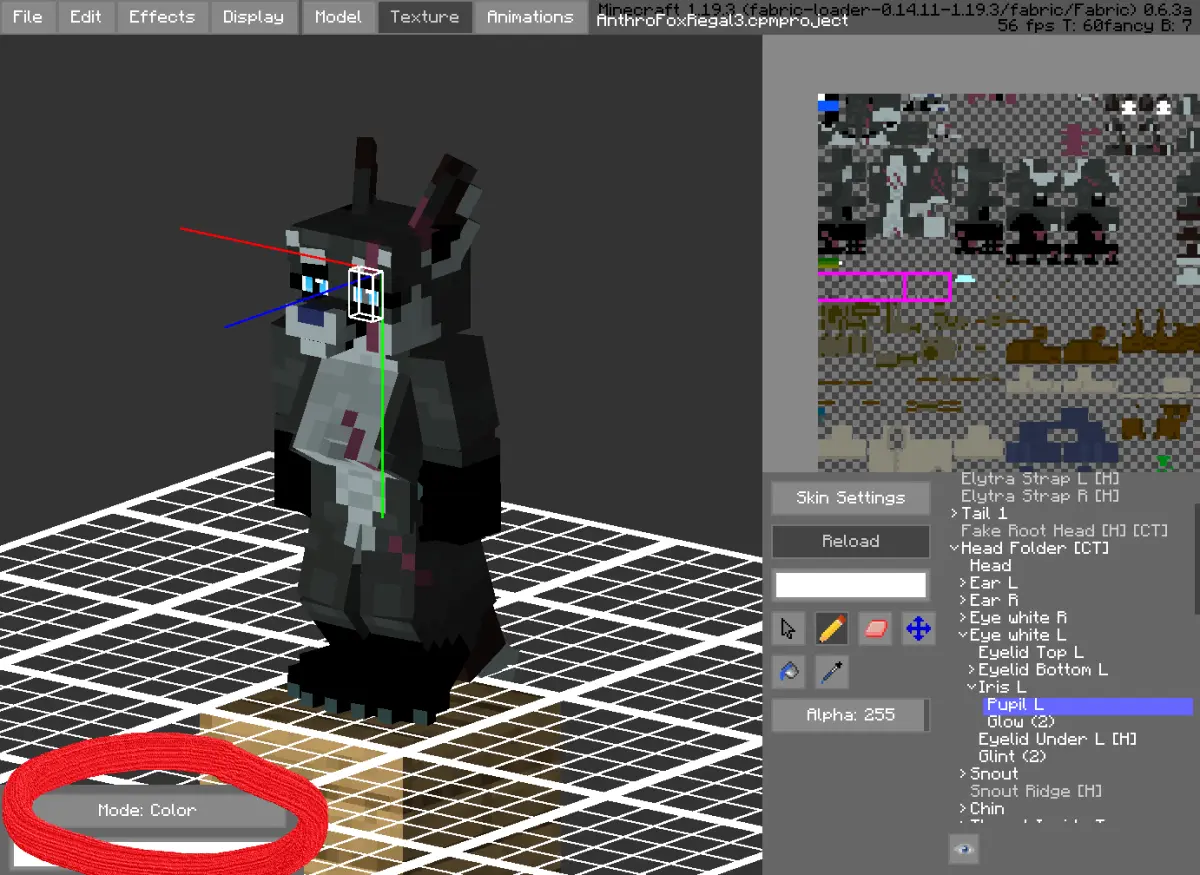This screenshot has width=1200, height=875.
Task: Click the Reload button
Action: click(850, 541)
